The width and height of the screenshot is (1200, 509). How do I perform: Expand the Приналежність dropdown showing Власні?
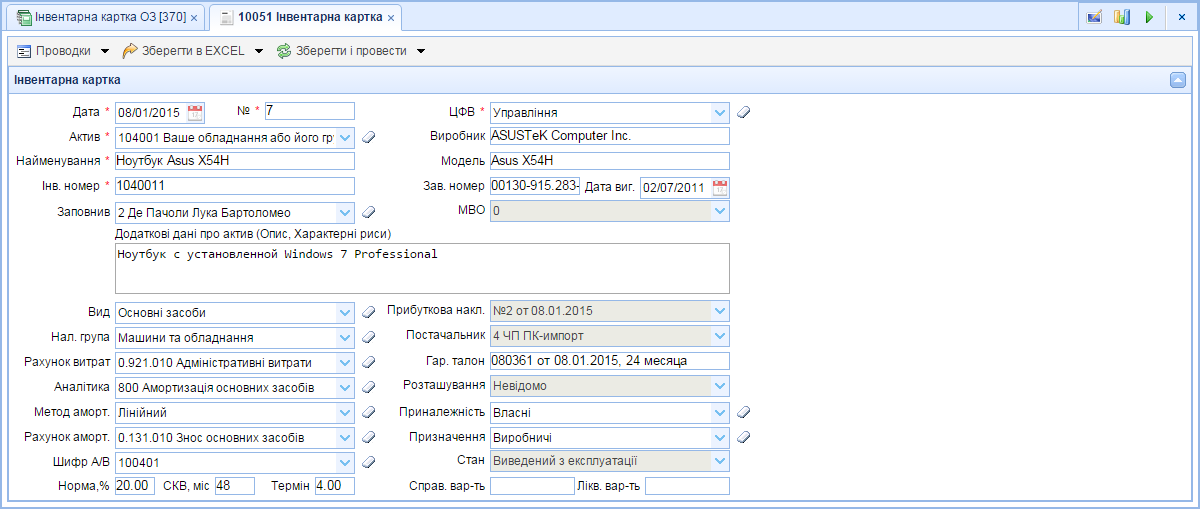(720, 412)
